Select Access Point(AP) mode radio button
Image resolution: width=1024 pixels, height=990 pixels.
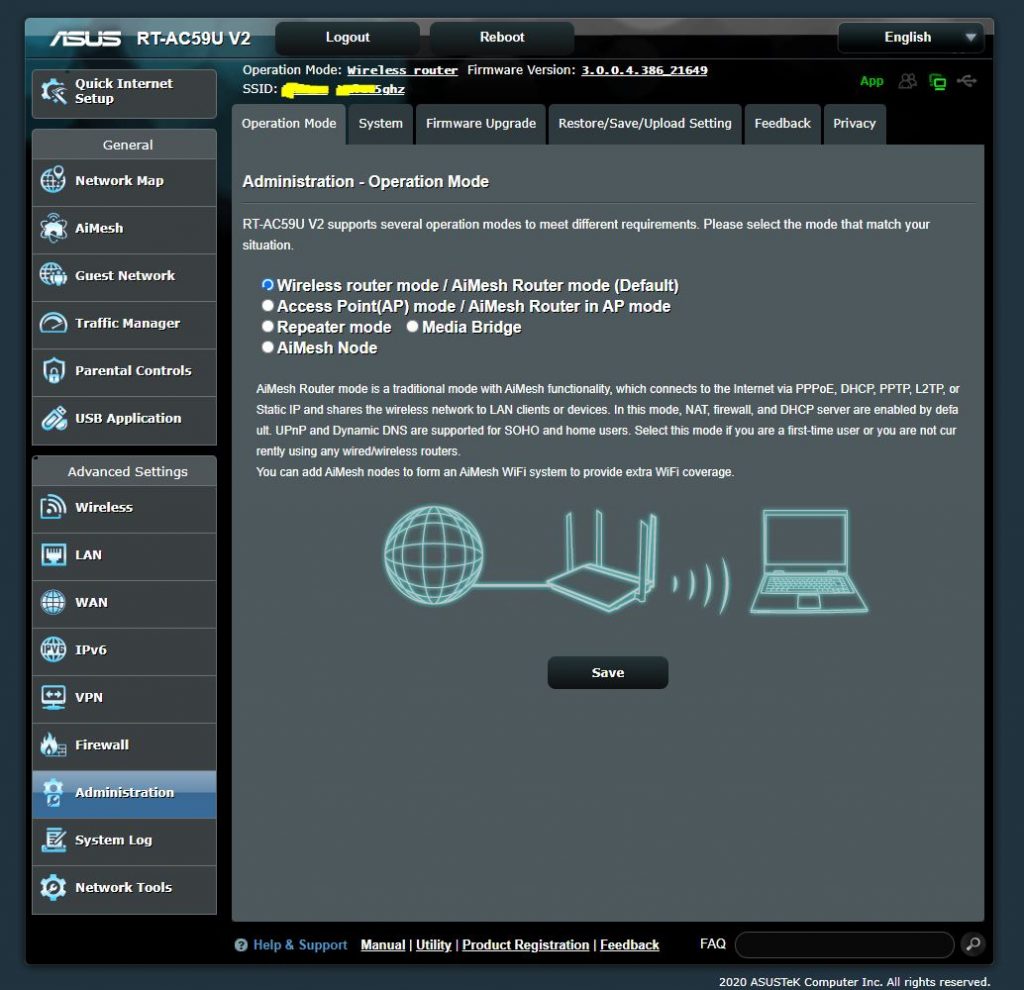point(267,306)
